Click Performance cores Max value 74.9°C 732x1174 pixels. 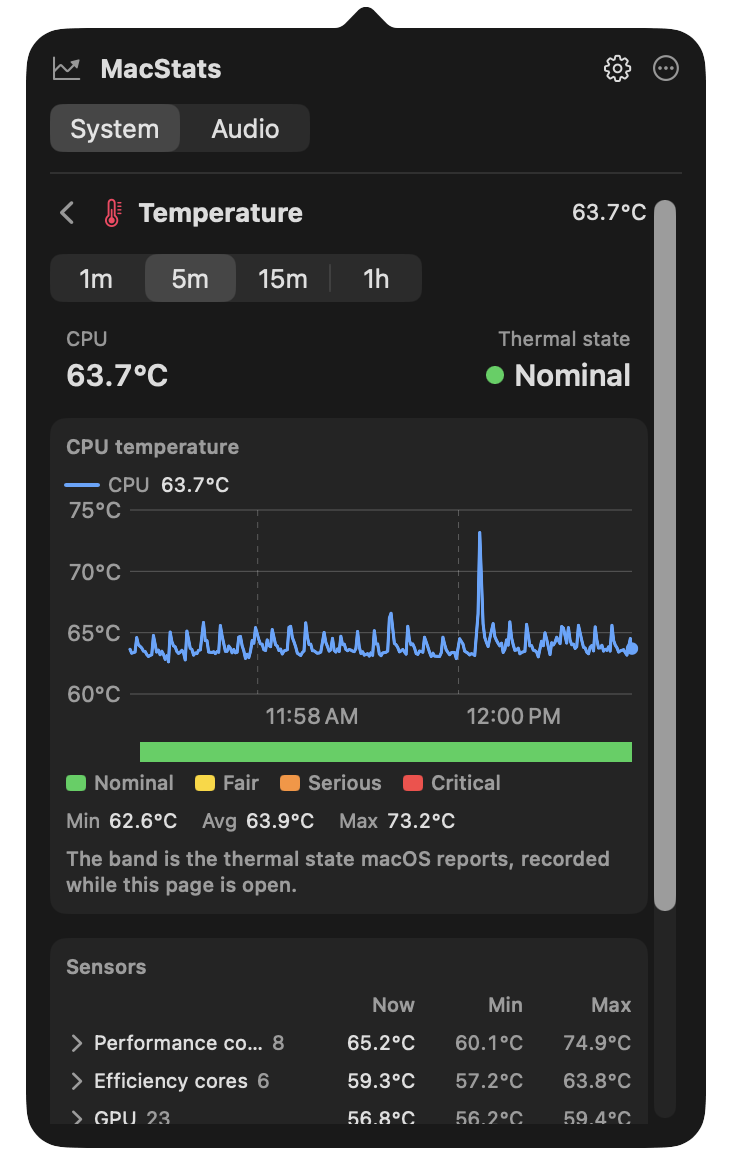coord(597,1043)
